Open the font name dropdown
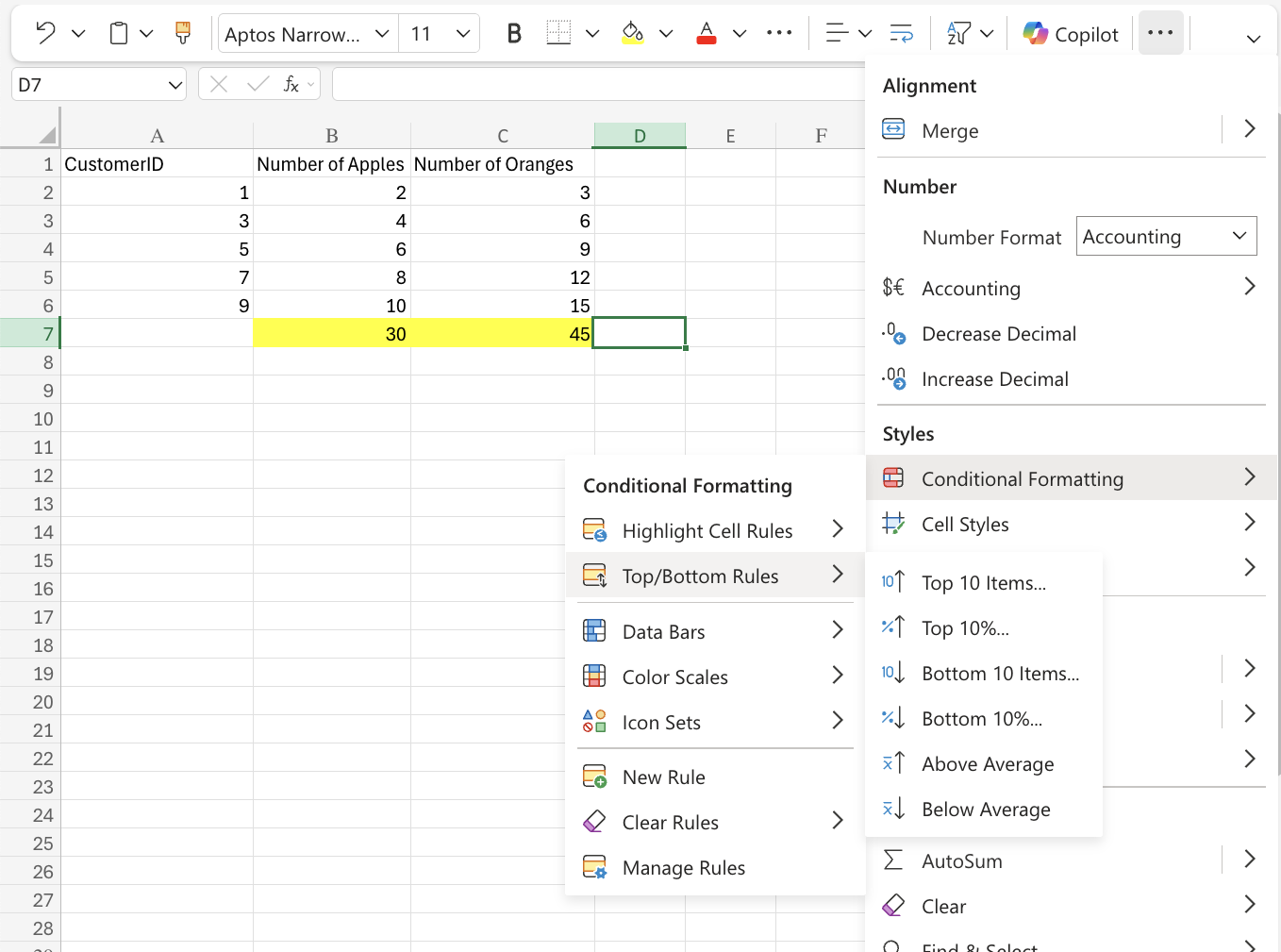 click(x=307, y=32)
